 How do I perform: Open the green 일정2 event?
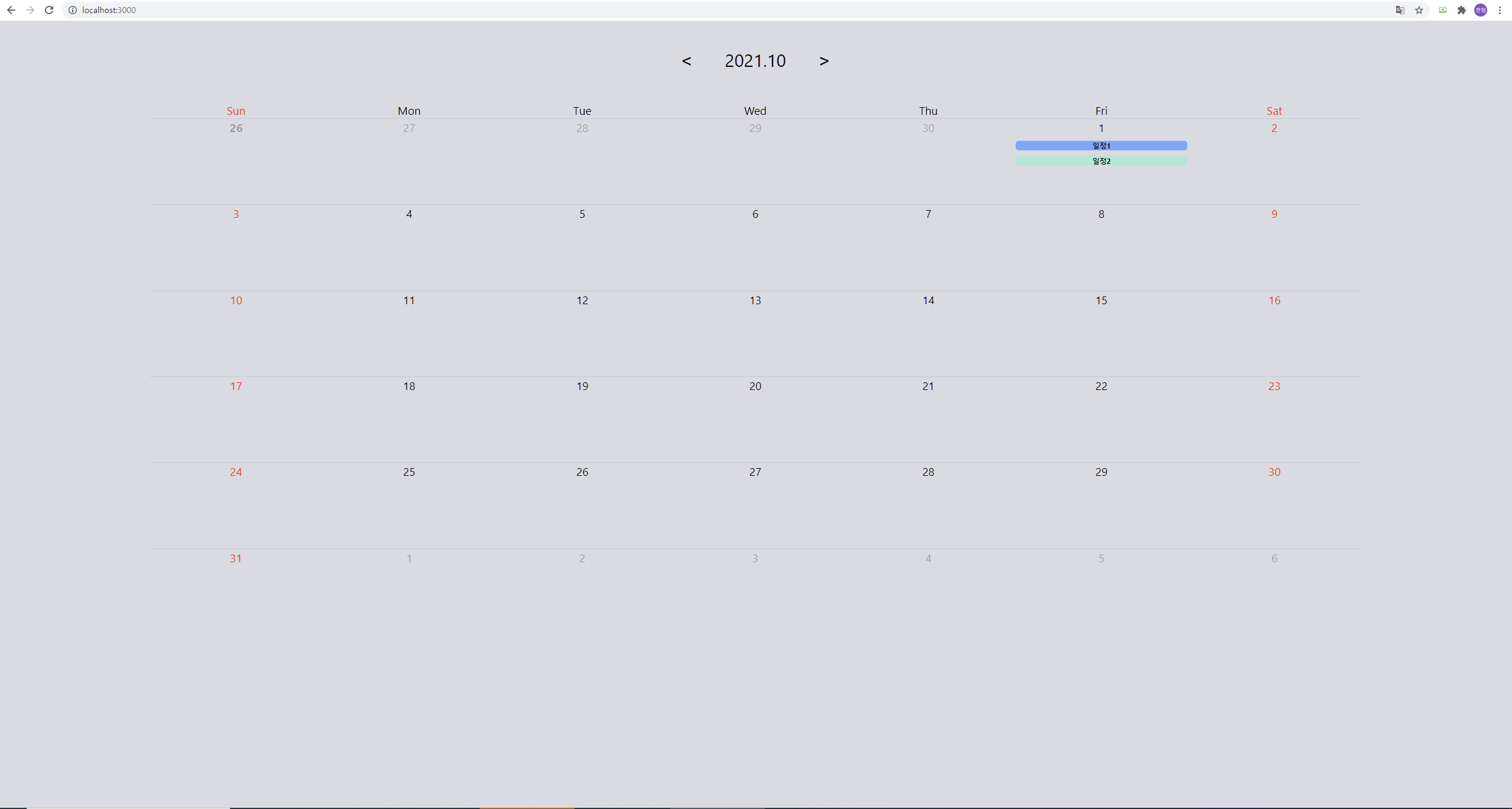(x=1101, y=161)
